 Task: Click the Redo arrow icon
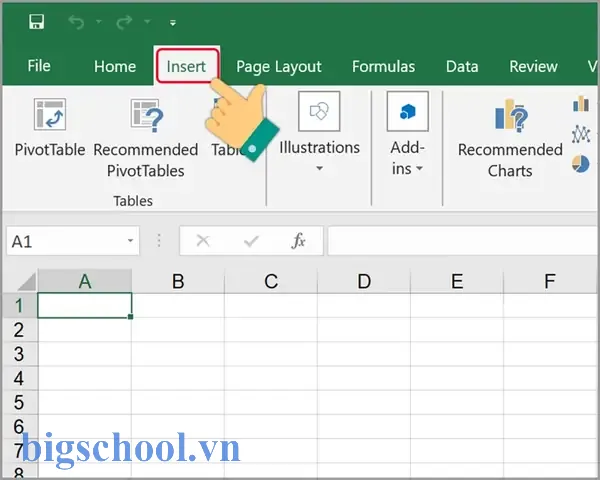[x=124, y=22]
